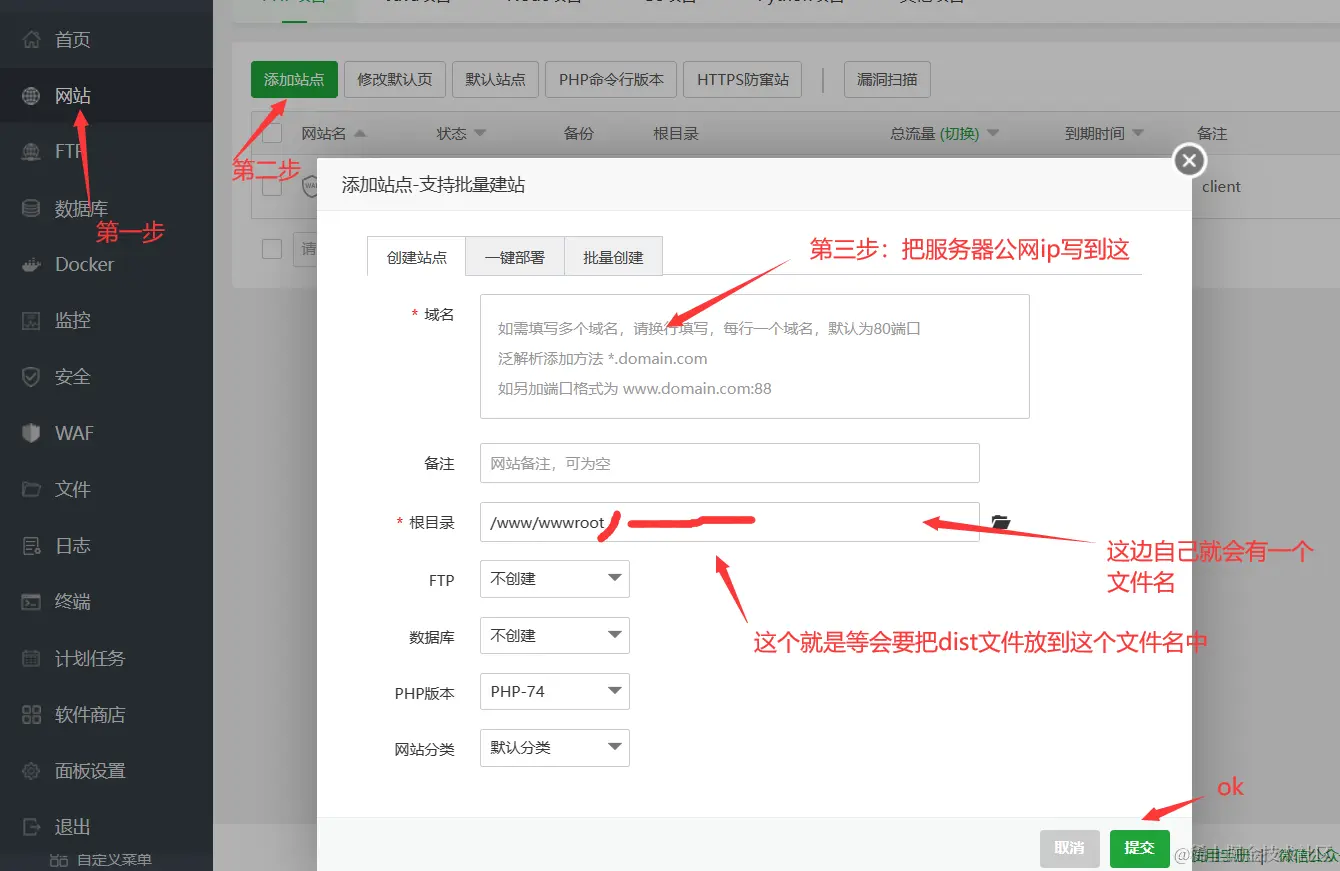Tick the checkbox at the table footer
The height and width of the screenshot is (871, 1340).
272,249
